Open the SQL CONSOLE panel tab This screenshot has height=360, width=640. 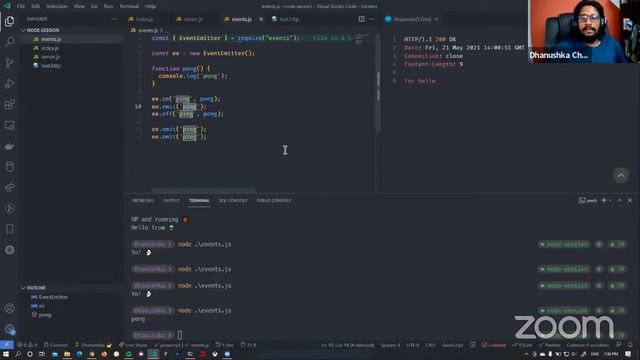click(x=233, y=200)
